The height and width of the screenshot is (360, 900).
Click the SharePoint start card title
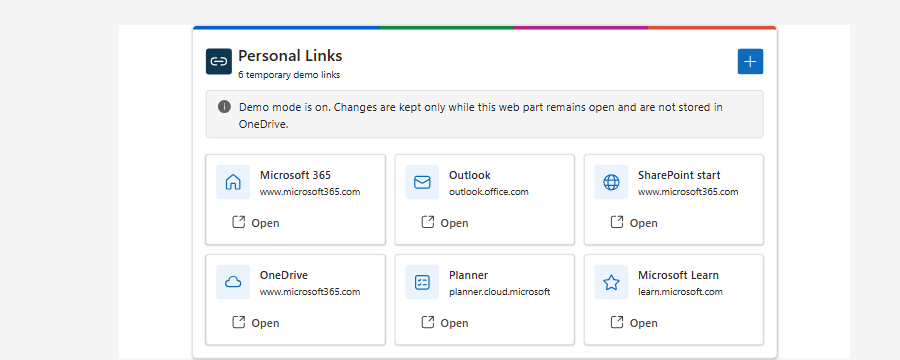(679, 175)
